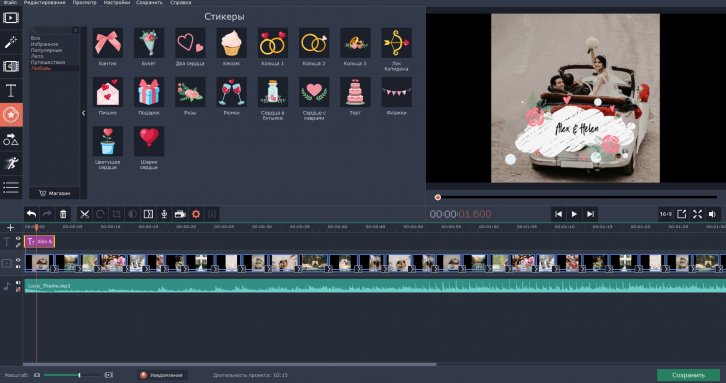Click the video capture camera icon
The image size is (726, 383).
(x=180, y=214)
